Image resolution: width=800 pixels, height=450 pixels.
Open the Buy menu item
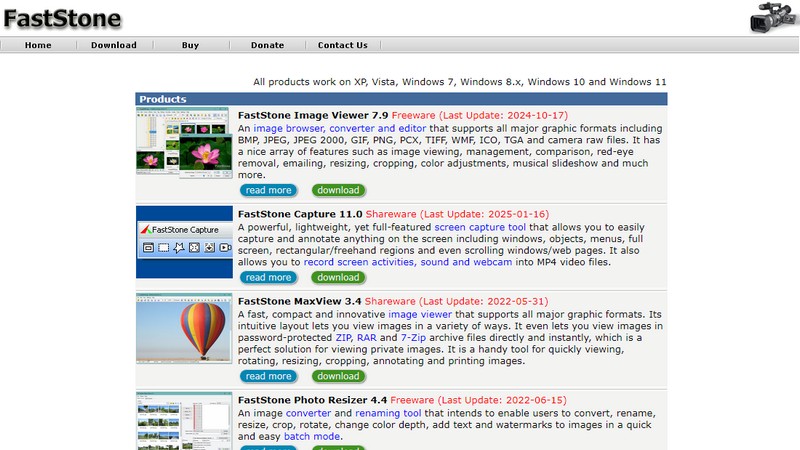190,45
